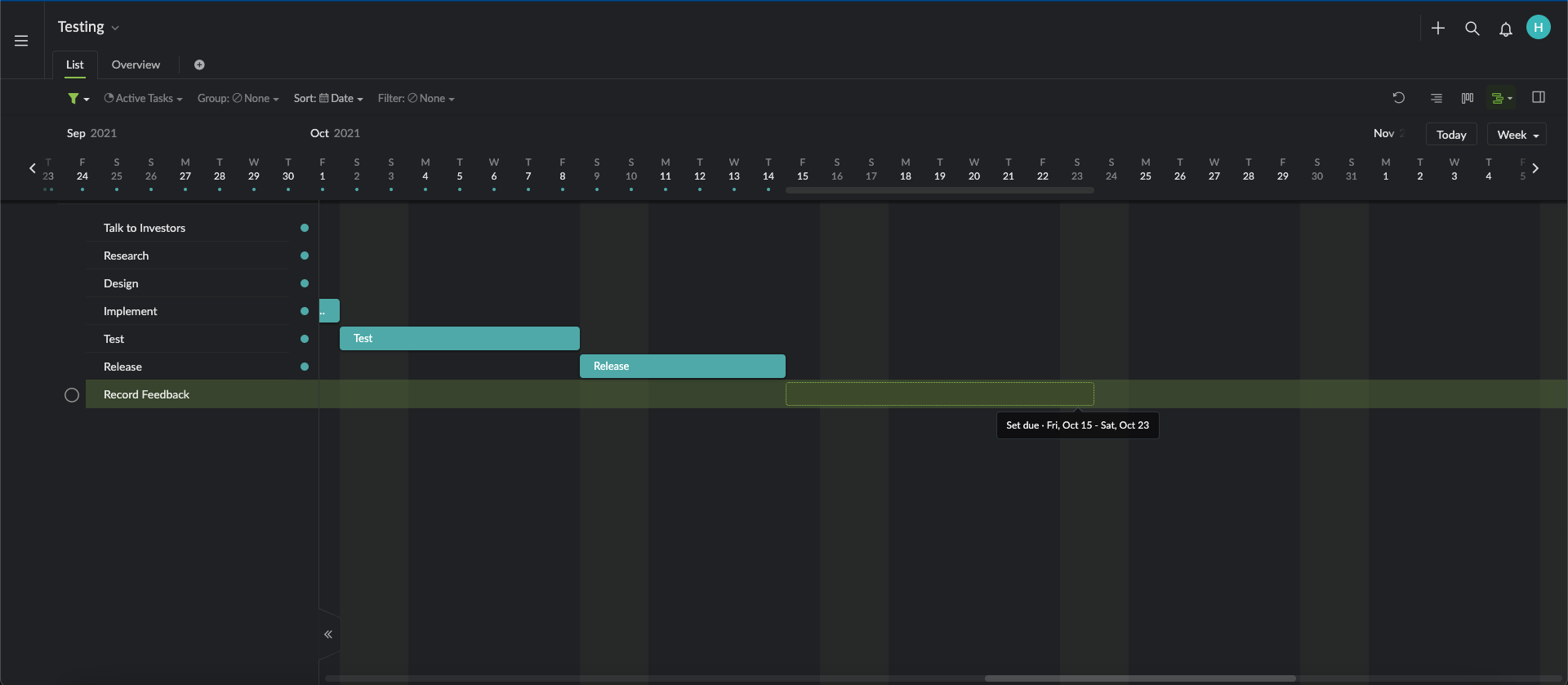
Task: Select the Test task name in list
Action: 114,339
